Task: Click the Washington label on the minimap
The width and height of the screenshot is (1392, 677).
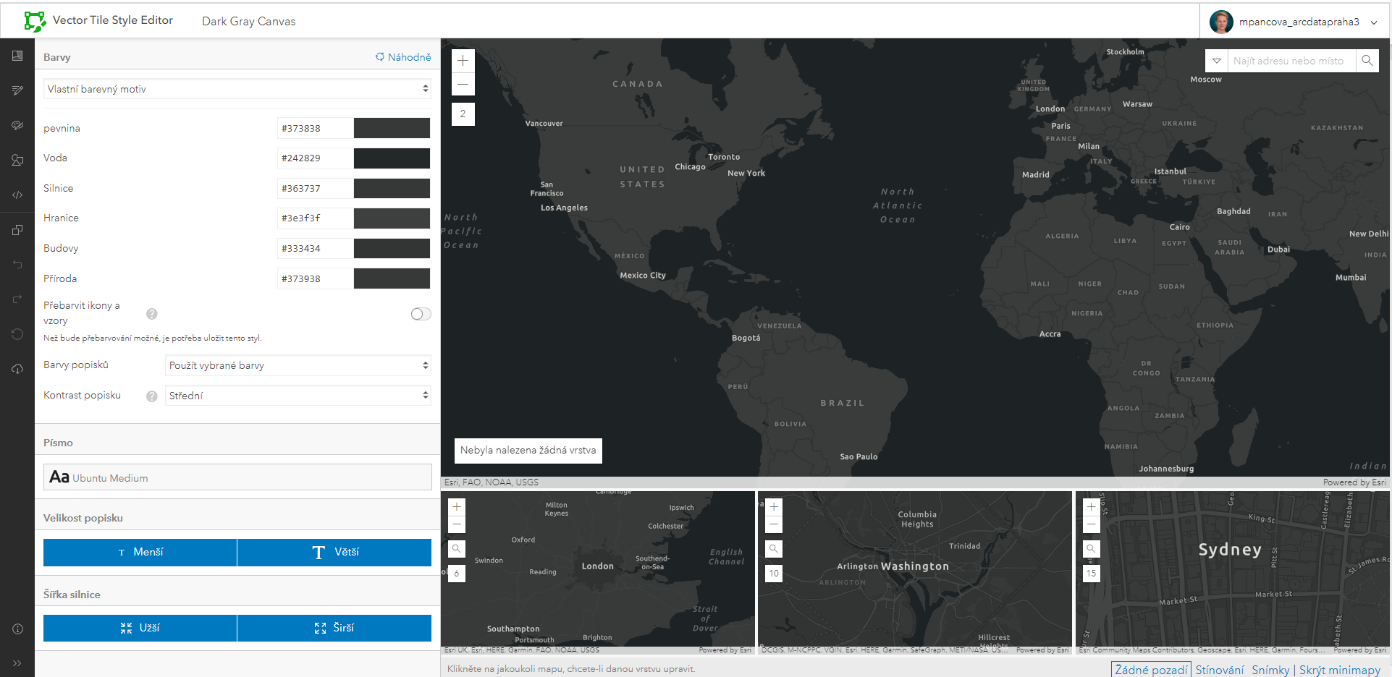Action: [915, 566]
